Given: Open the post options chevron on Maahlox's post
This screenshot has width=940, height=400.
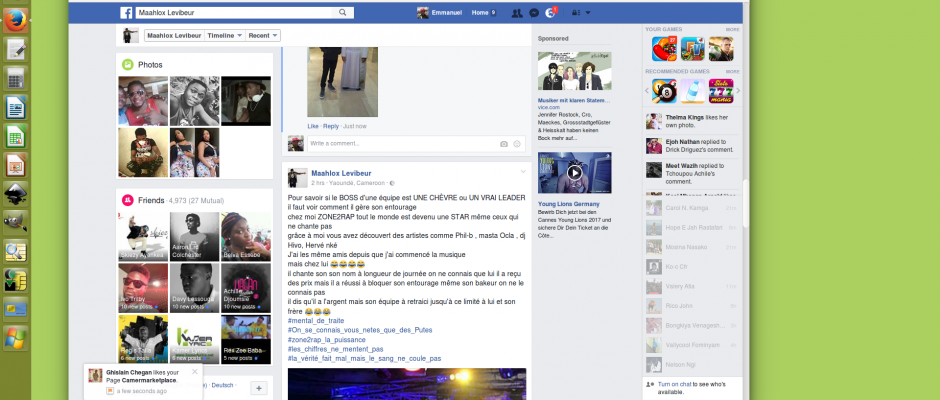Looking at the screenshot, I should coord(522,172).
